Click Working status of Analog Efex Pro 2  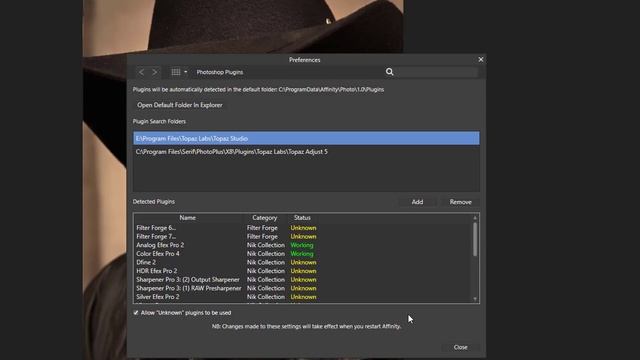[302, 245]
